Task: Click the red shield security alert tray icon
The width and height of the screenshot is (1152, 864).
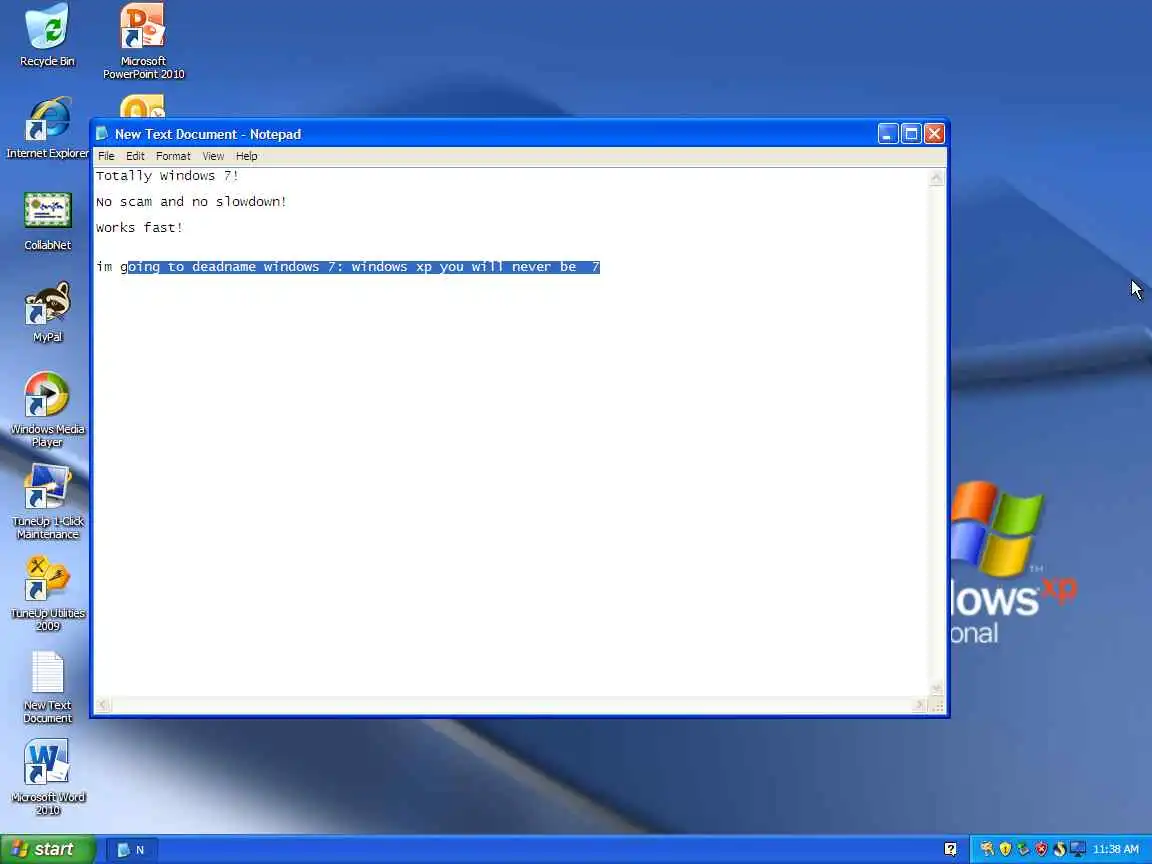Action: [1041, 849]
